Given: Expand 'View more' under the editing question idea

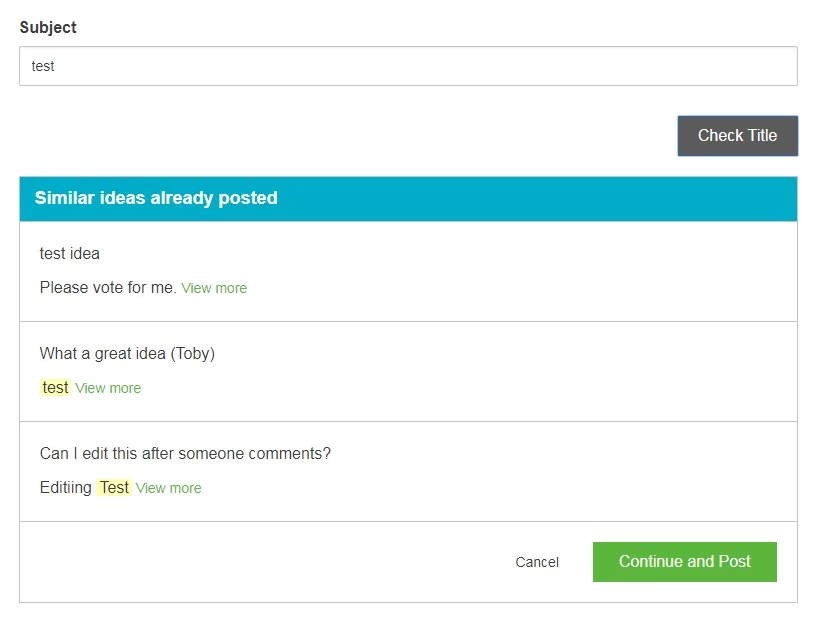Looking at the screenshot, I should point(168,488).
